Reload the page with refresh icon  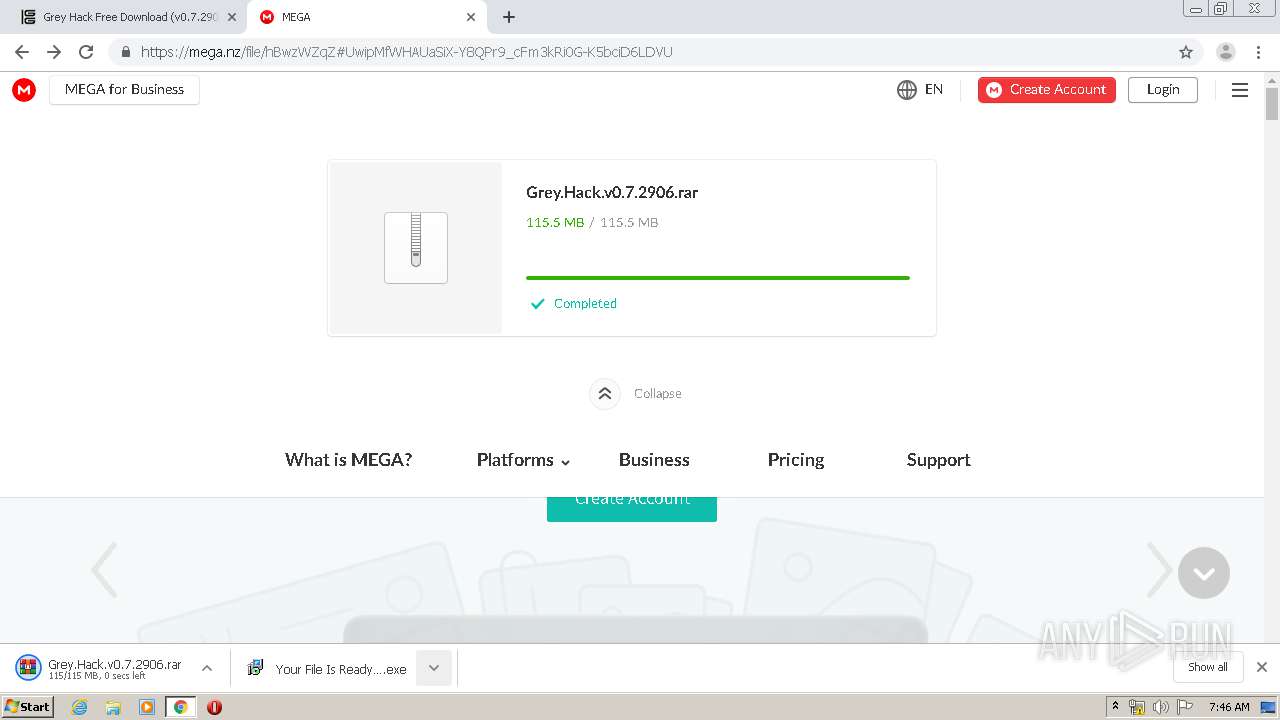[86, 52]
